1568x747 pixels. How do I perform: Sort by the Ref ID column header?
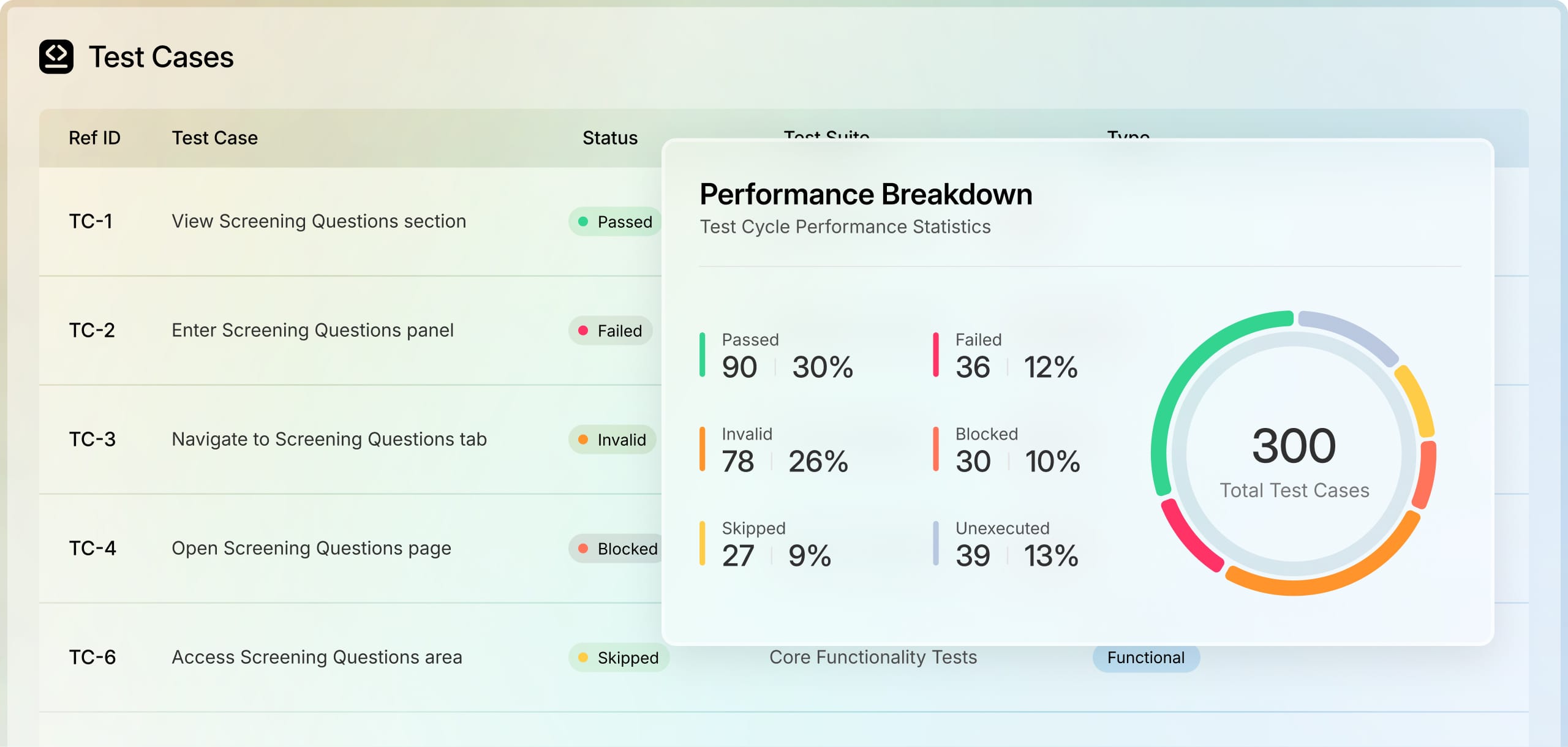[x=94, y=138]
